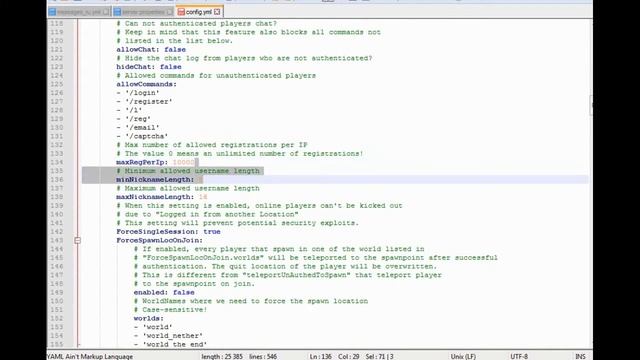Click the 'Unix (LF)' line-ending indicator
640x360 pixels.
pos(463,356)
